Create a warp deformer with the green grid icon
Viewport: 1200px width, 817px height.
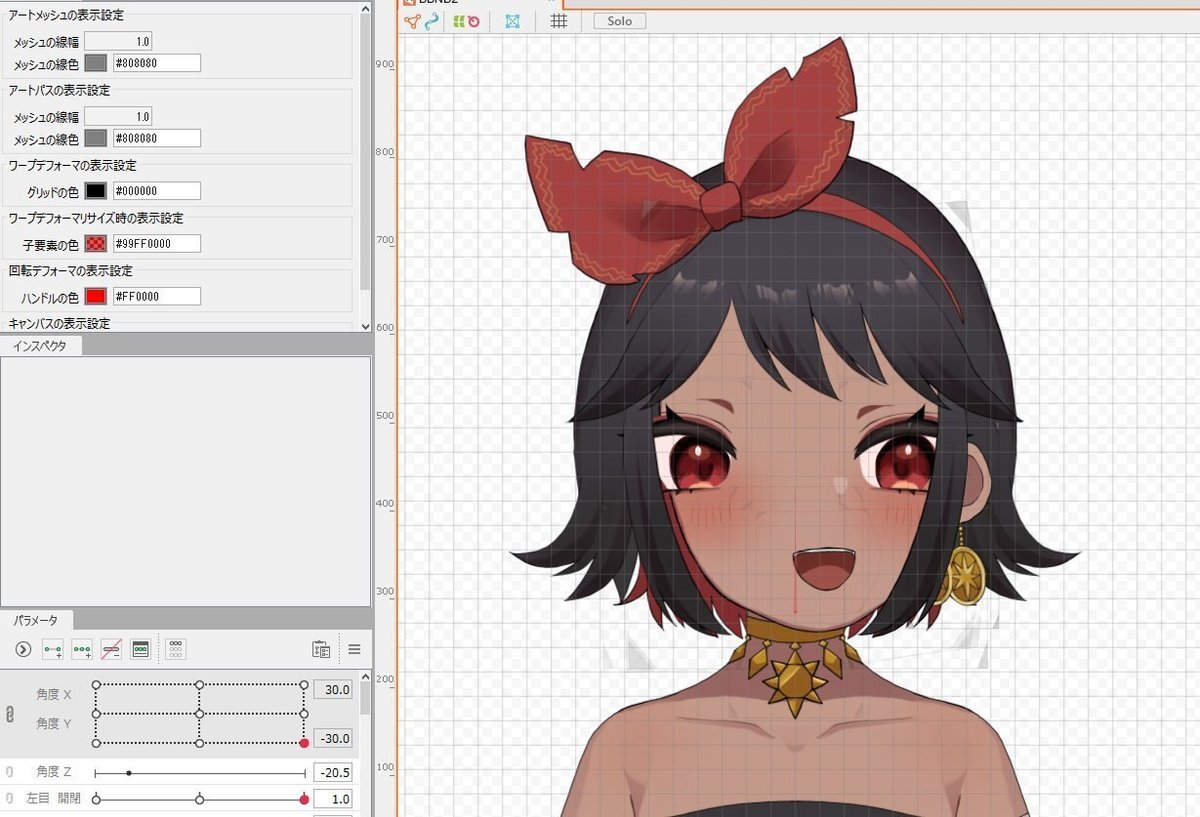(459, 21)
